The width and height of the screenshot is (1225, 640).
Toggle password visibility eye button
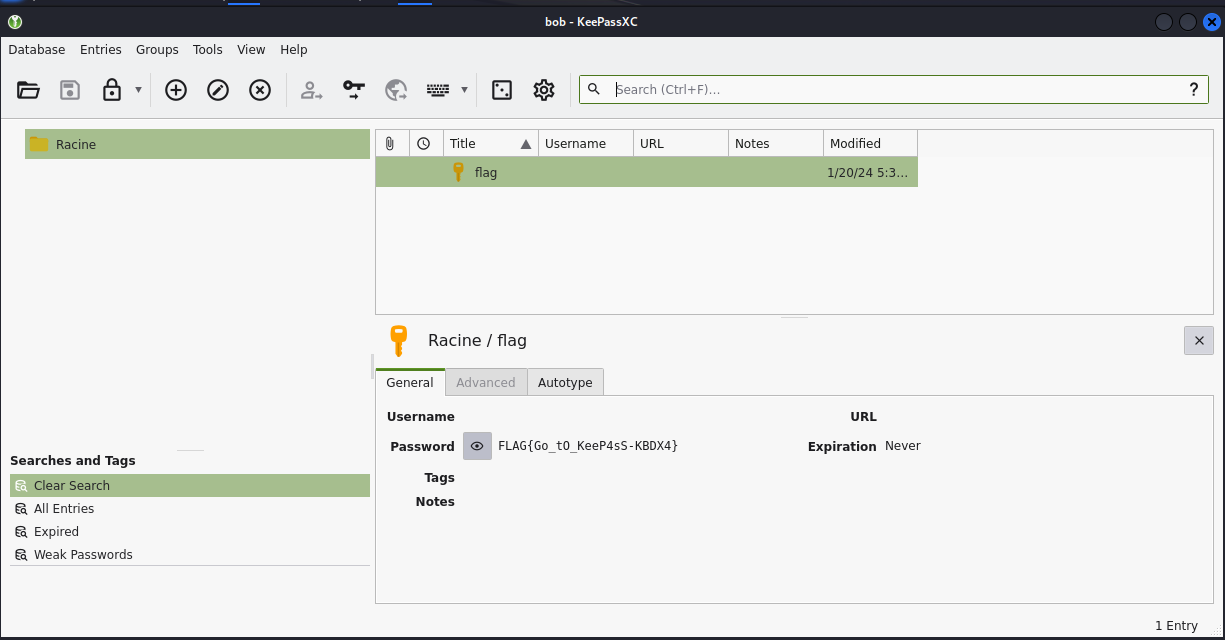tap(478, 446)
